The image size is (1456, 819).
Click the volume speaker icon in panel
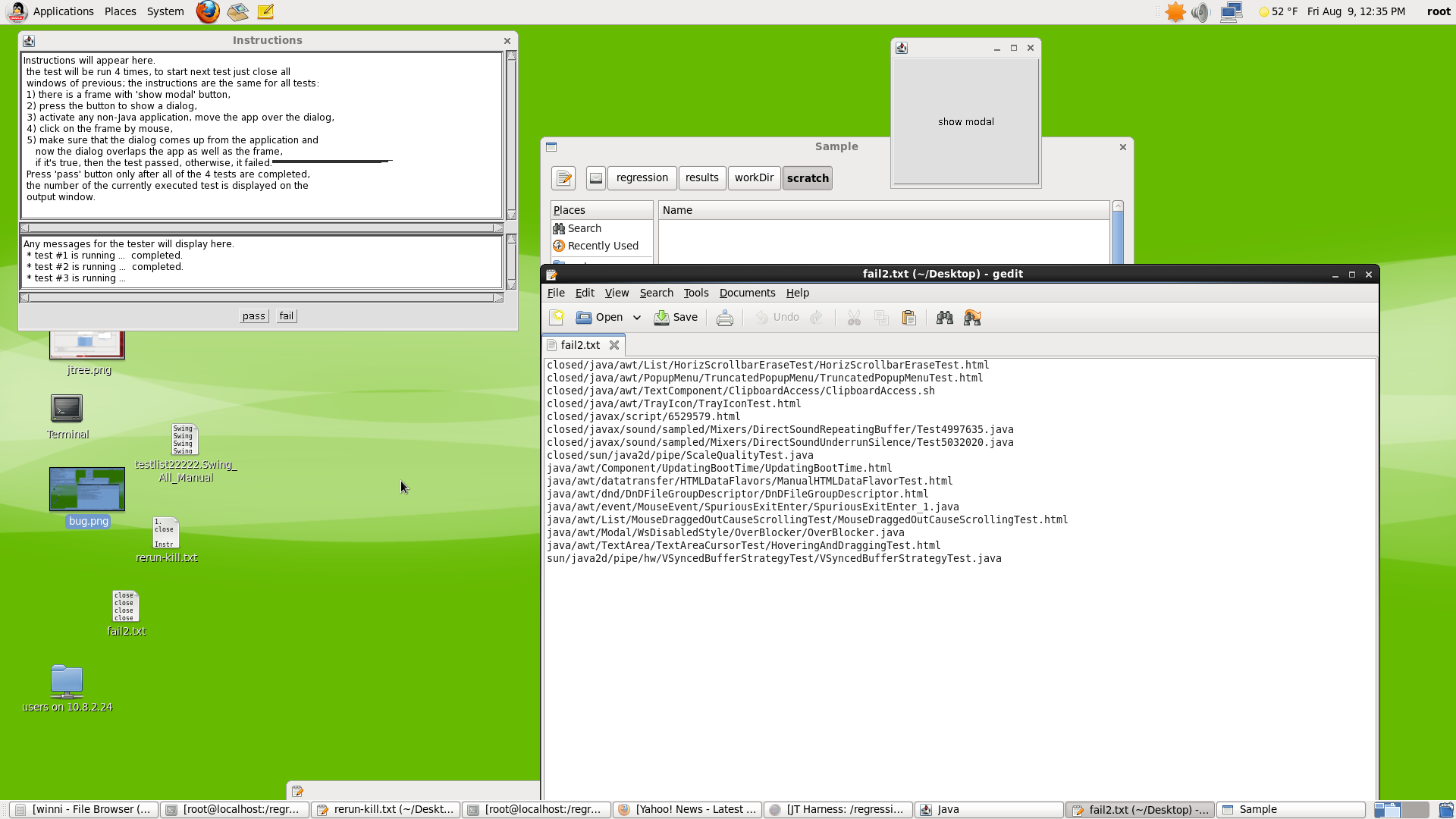[x=1200, y=12]
